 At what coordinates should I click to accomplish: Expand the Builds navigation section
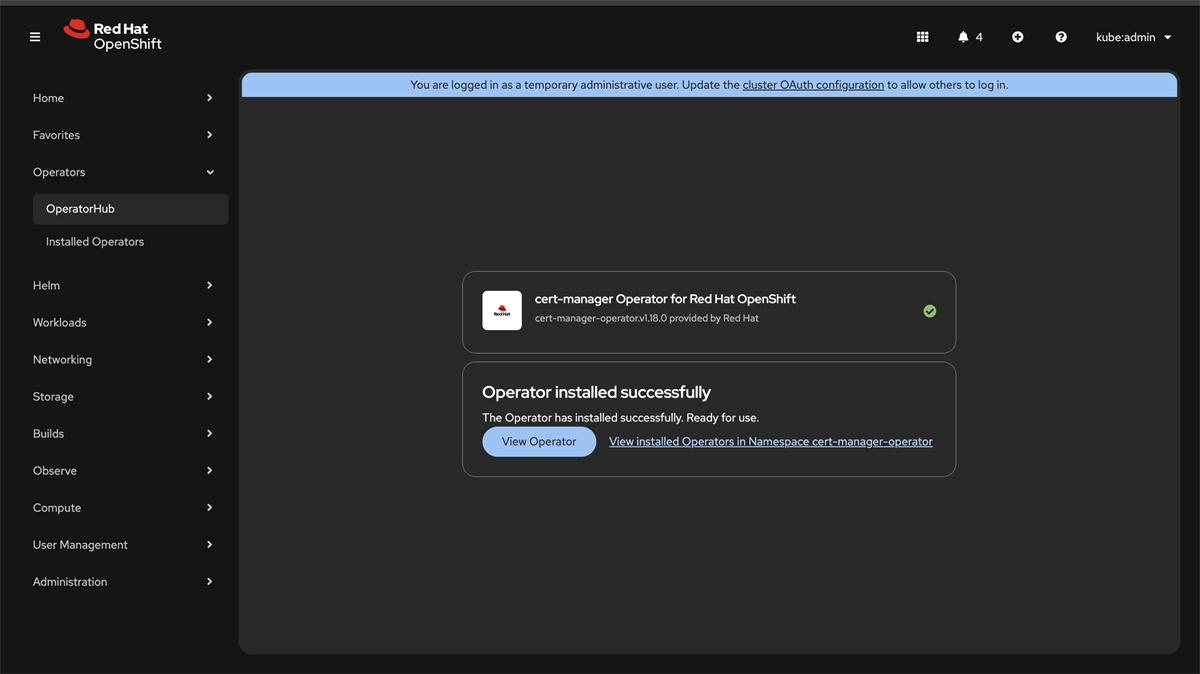point(123,434)
